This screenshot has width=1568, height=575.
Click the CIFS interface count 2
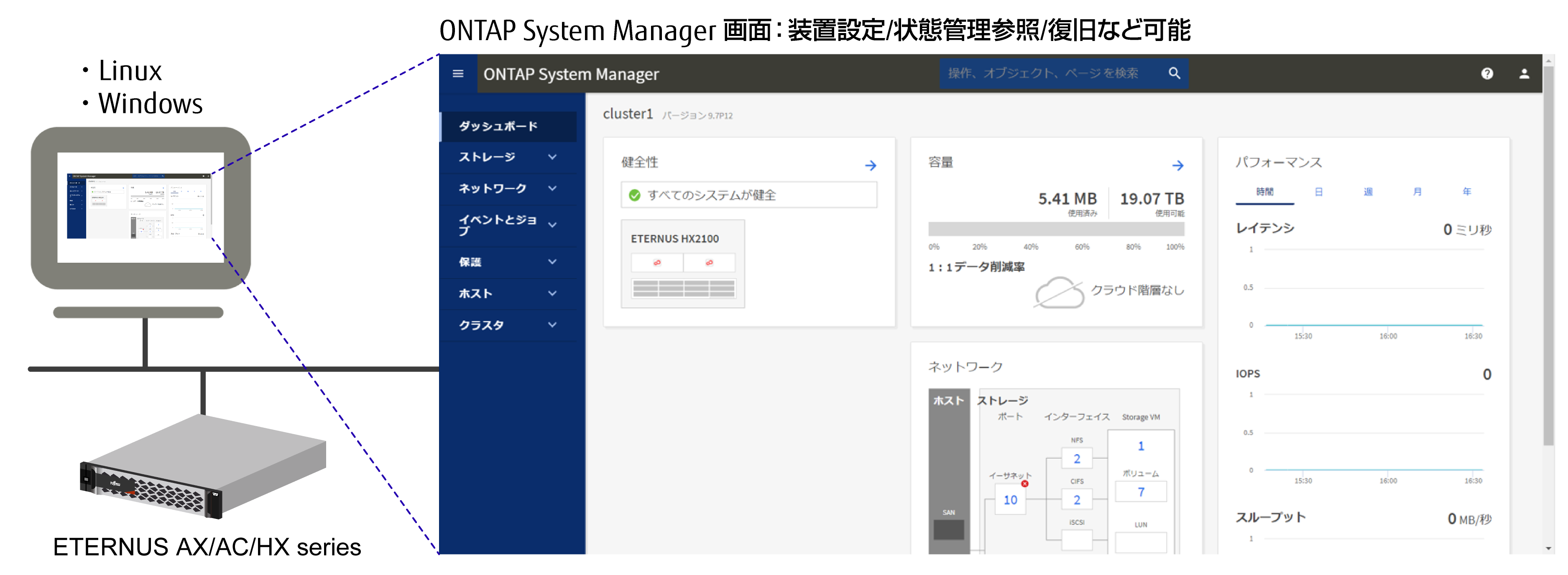(1076, 500)
